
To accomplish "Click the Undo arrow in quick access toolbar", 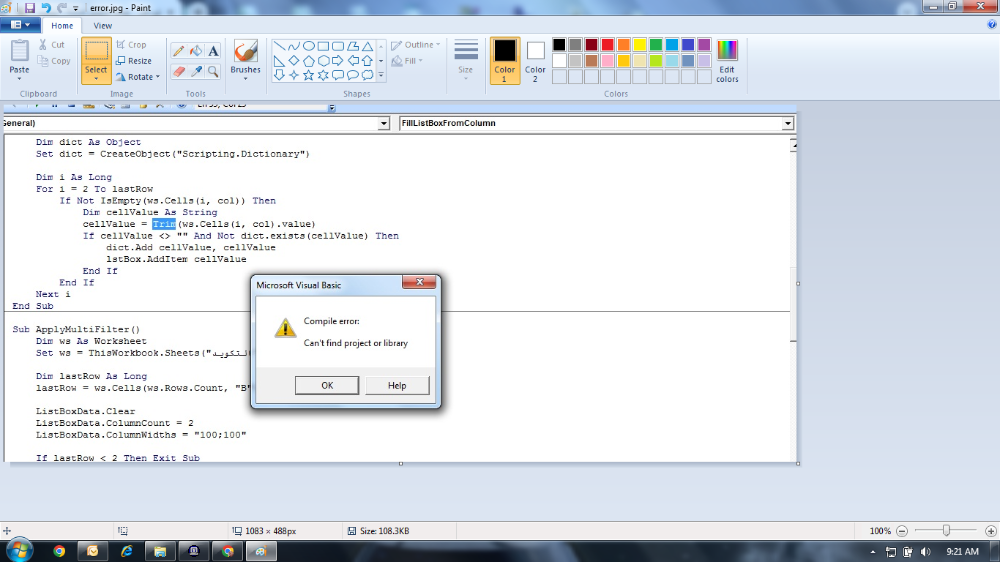I will coord(46,7).
